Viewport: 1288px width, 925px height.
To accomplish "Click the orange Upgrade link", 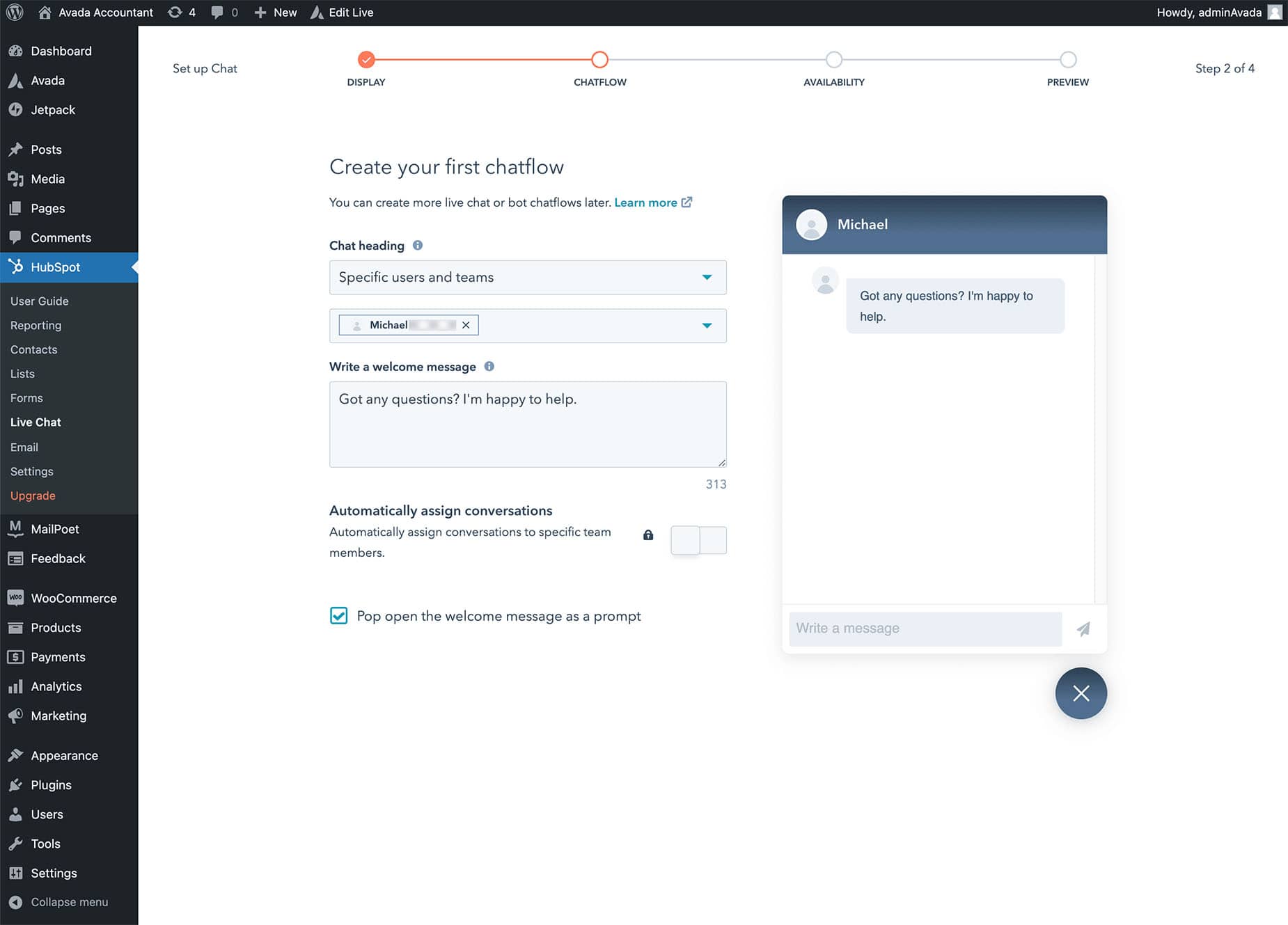I will (33, 496).
